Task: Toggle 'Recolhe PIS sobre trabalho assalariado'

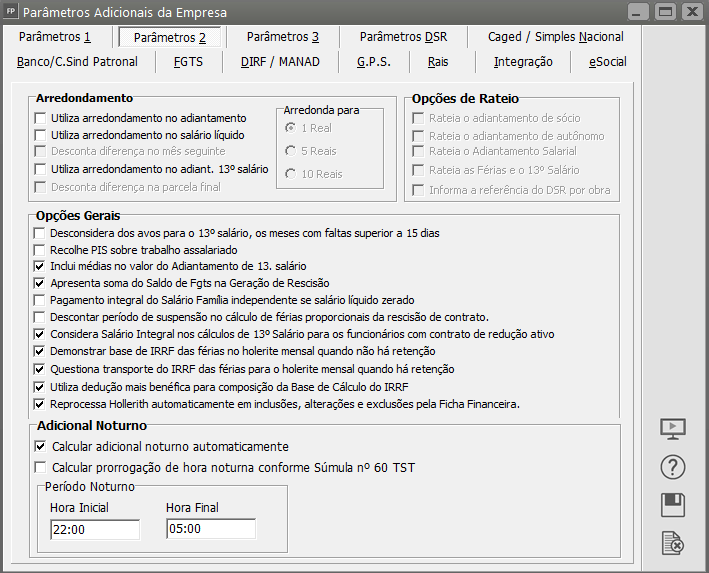Action: (40, 250)
